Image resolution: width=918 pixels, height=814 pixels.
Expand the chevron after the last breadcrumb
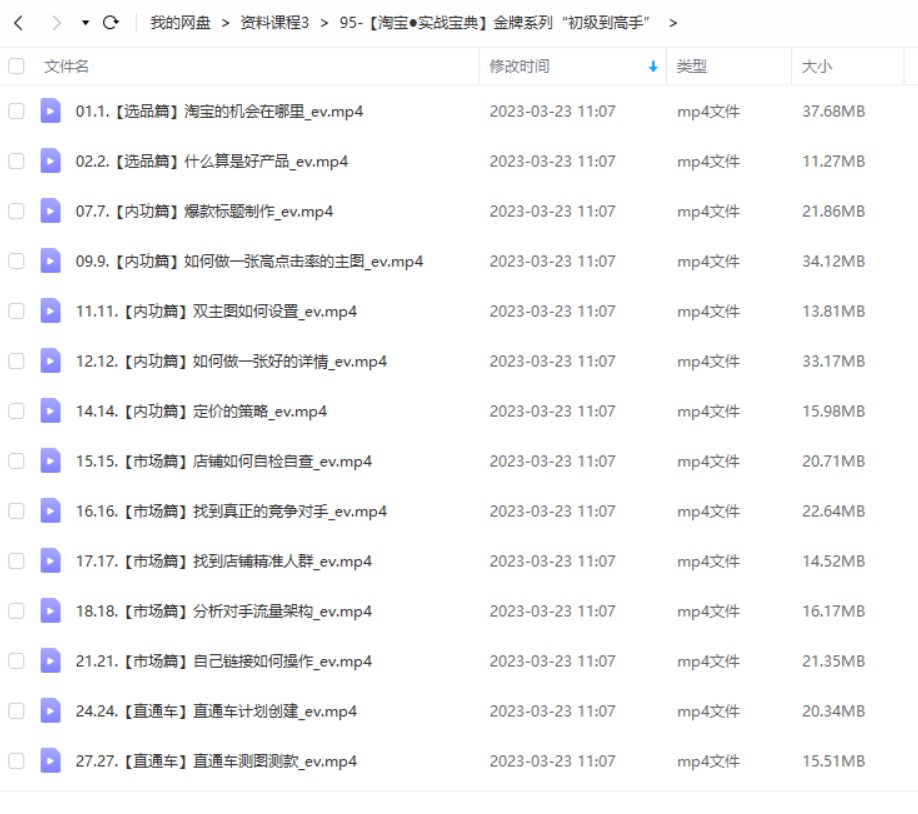coord(673,23)
